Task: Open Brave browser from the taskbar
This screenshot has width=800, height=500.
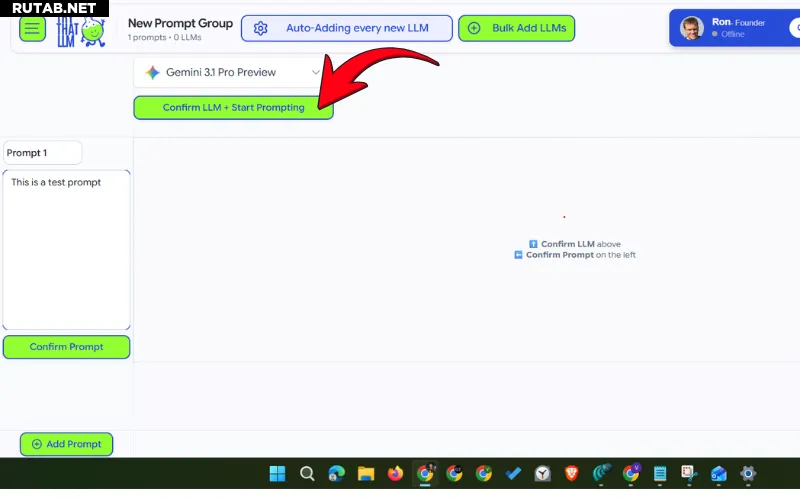Action: pyautogui.click(x=571, y=473)
